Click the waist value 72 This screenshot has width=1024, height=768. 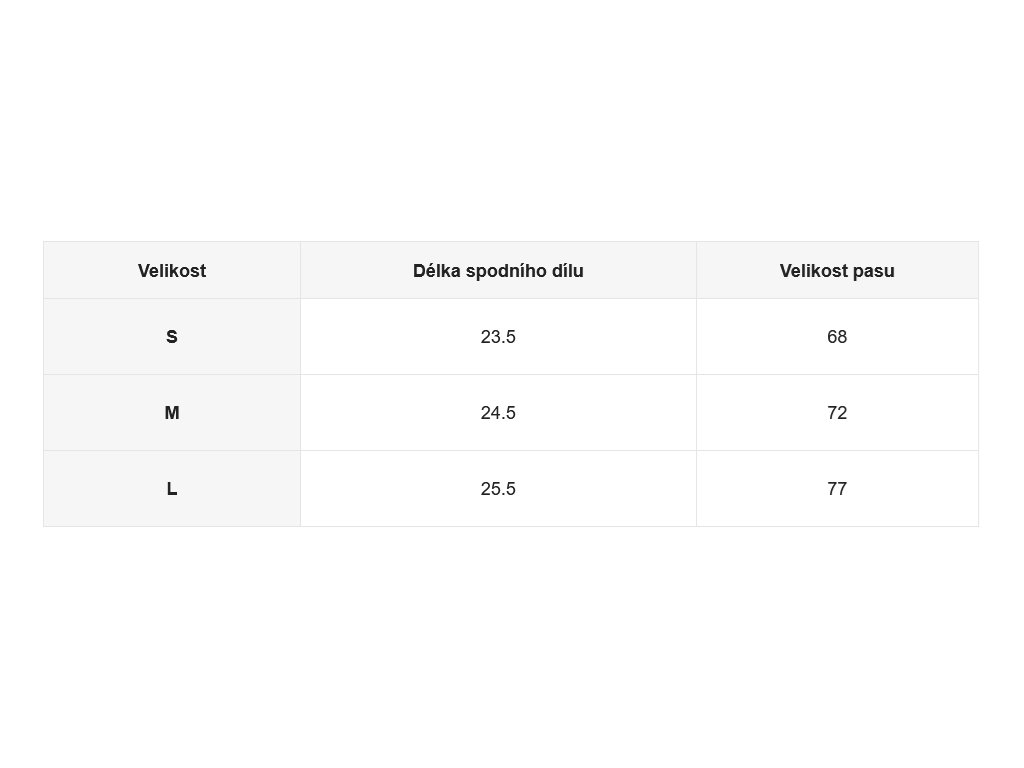pos(837,413)
